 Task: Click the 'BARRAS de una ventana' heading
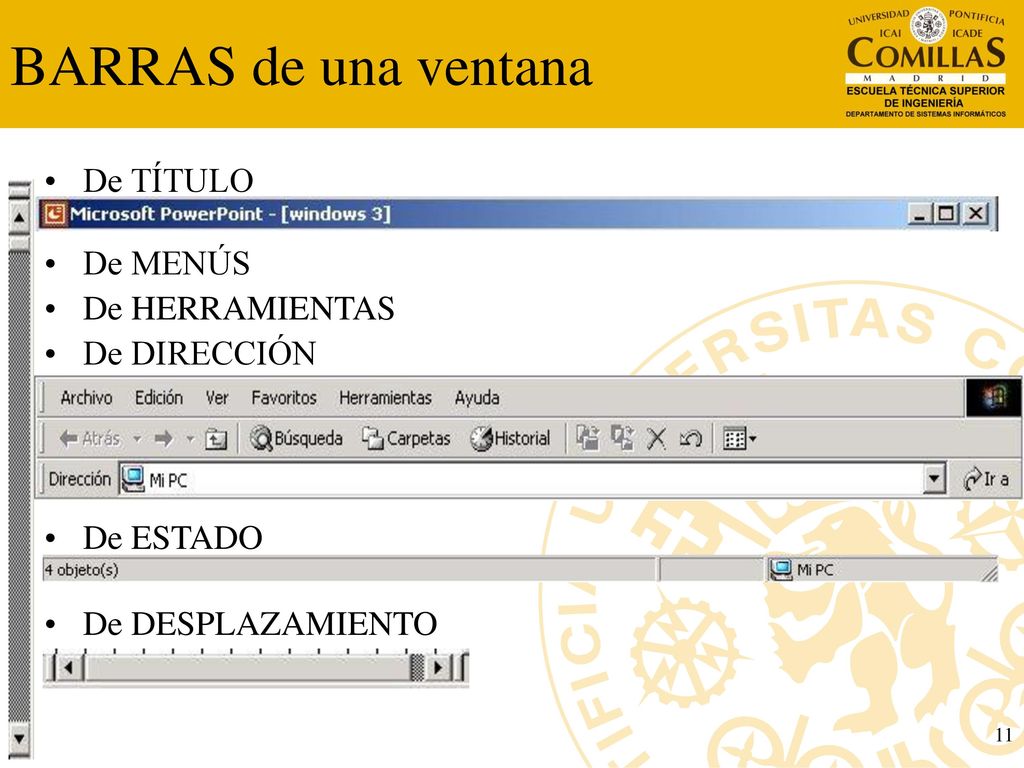302,67
